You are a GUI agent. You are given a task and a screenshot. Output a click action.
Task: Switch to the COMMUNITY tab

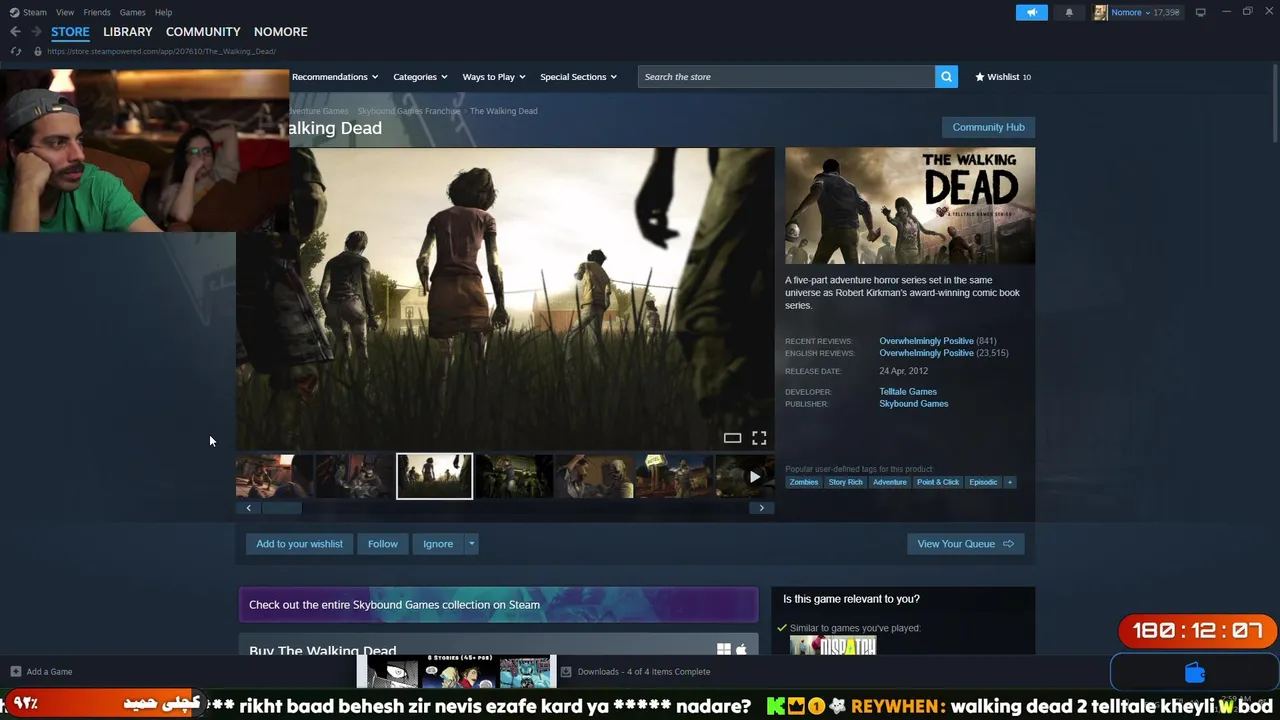click(x=203, y=32)
